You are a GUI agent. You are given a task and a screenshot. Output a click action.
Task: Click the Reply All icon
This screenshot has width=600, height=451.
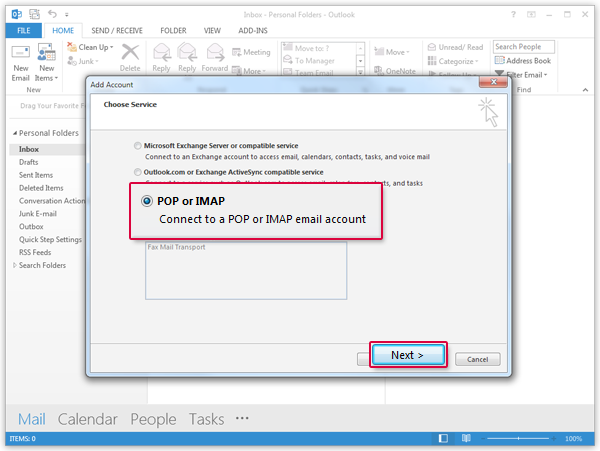(x=187, y=58)
